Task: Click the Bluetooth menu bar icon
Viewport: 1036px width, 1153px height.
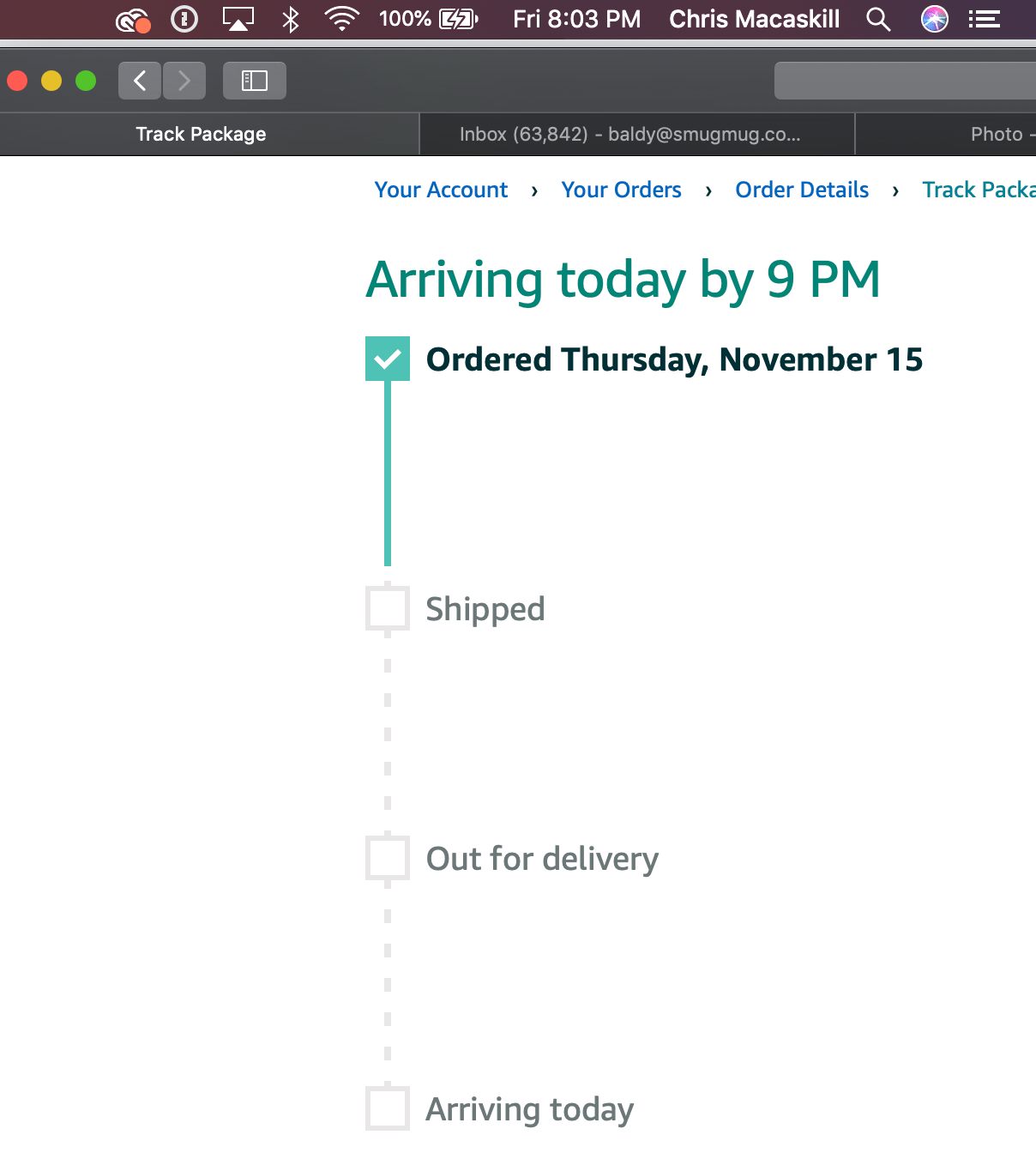Action: coord(291,19)
